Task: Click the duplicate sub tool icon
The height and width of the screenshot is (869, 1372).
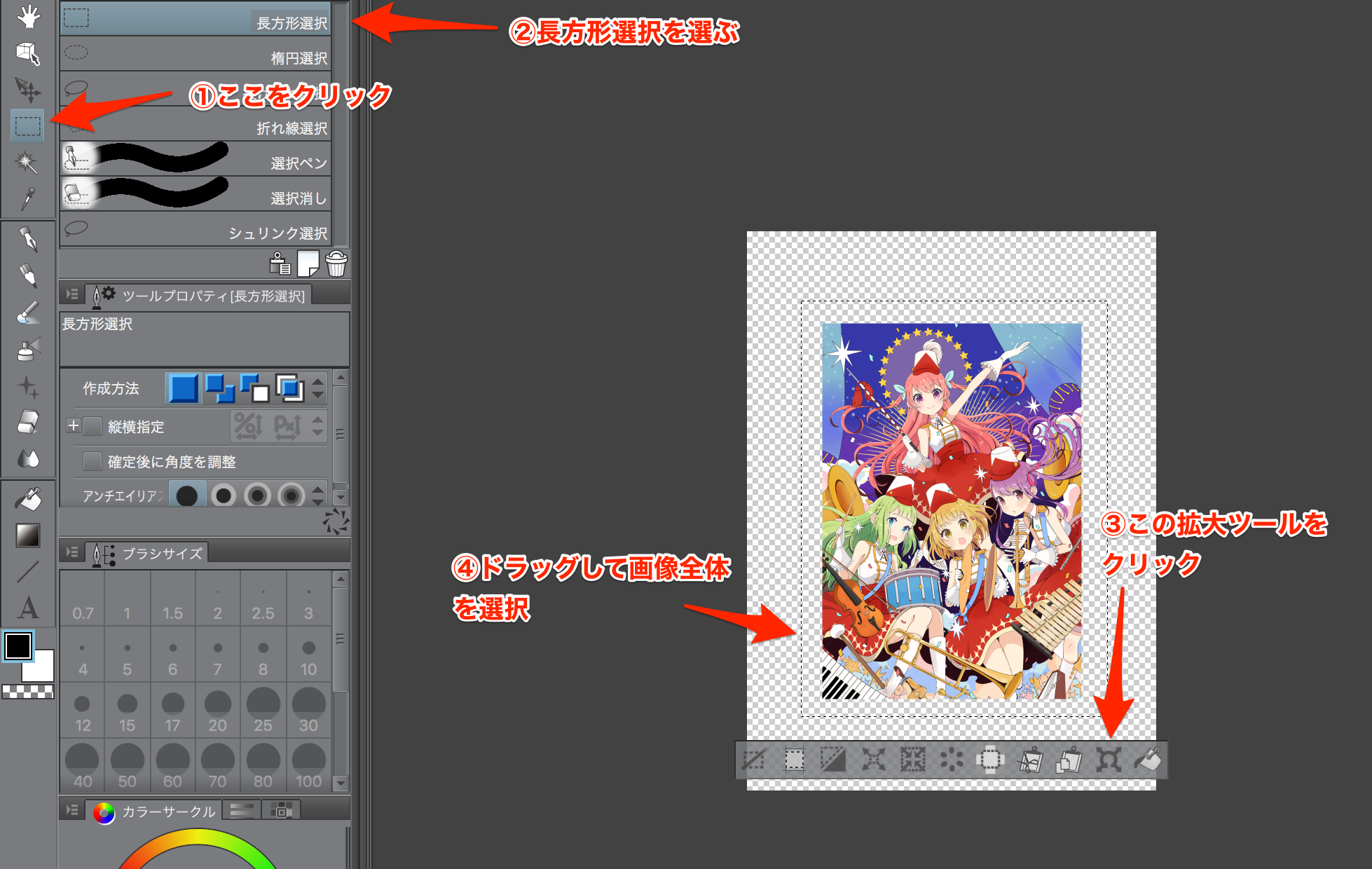Action: coord(280,264)
